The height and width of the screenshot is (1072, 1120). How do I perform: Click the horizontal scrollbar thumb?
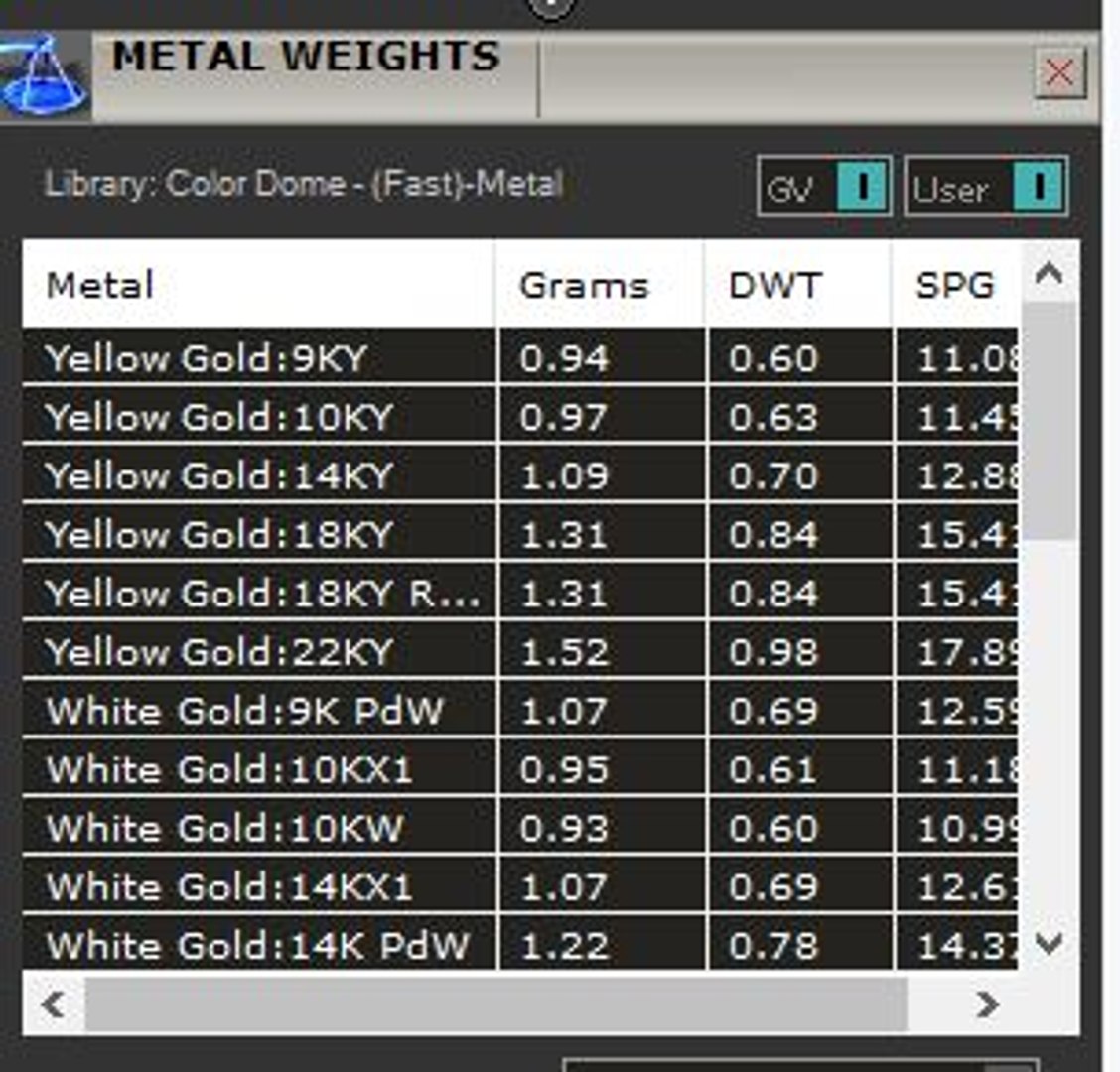[x=496, y=1005]
